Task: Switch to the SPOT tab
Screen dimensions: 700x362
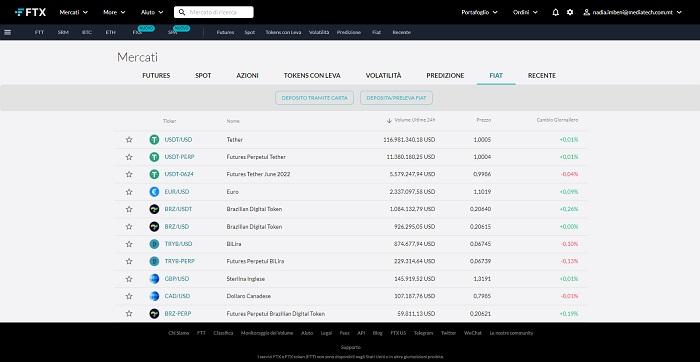Action: pyautogui.click(x=203, y=76)
